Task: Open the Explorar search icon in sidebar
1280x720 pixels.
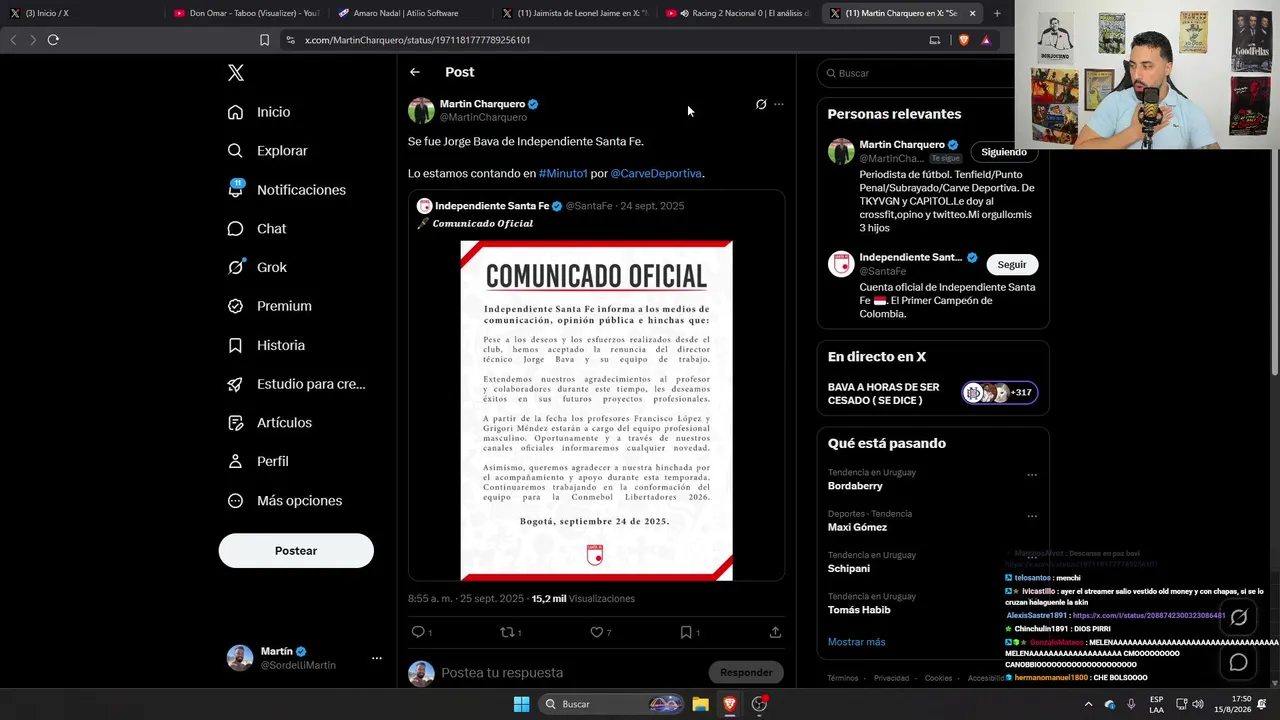Action: (x=235, y=151)
